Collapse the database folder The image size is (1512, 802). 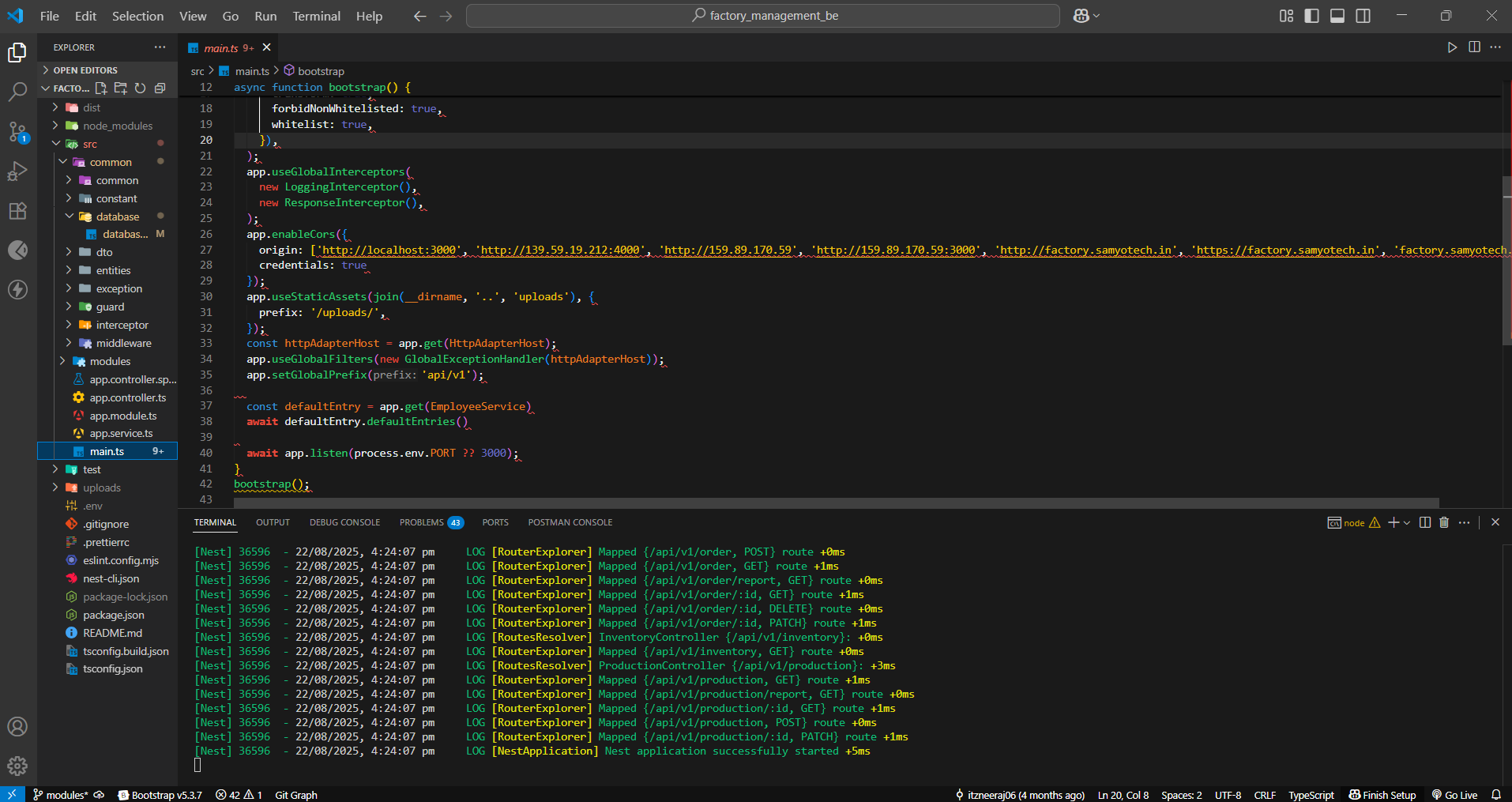117,217
